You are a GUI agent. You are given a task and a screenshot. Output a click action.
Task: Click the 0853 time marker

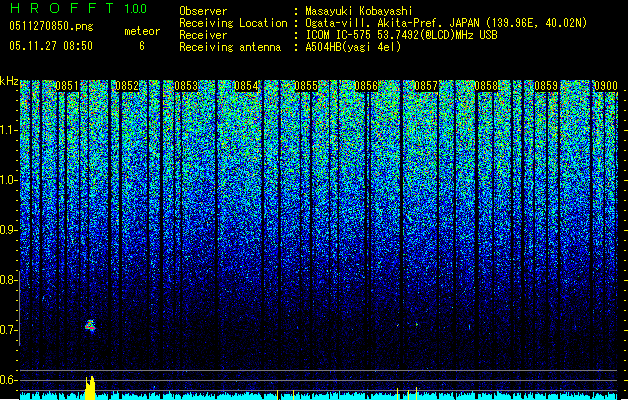tap(187, 86)
